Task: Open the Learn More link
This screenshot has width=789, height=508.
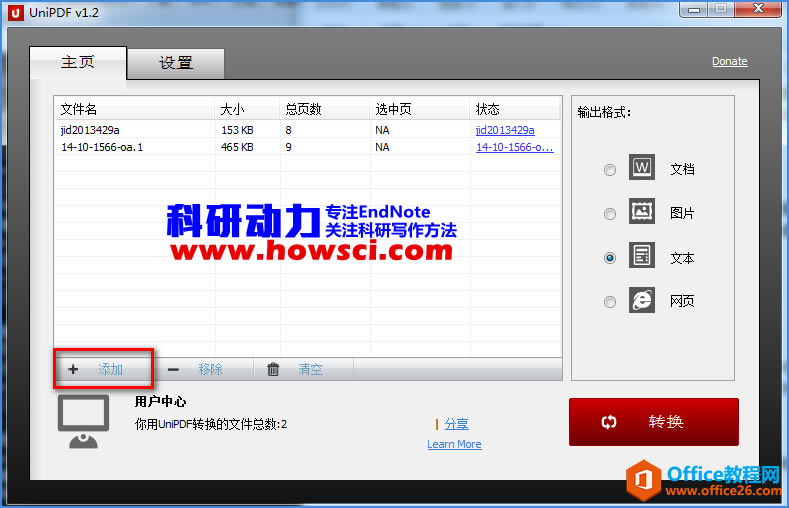Action: click(454, 444)
